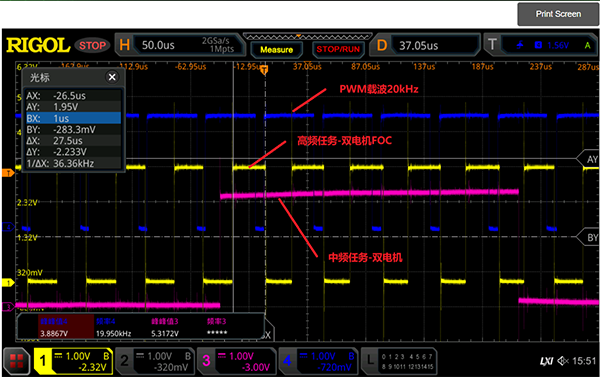Open delay D 37.05us settings
Image resolution: width=600 pixels, height=377 pixels.
pyautogui.click(x=426, y=45)
